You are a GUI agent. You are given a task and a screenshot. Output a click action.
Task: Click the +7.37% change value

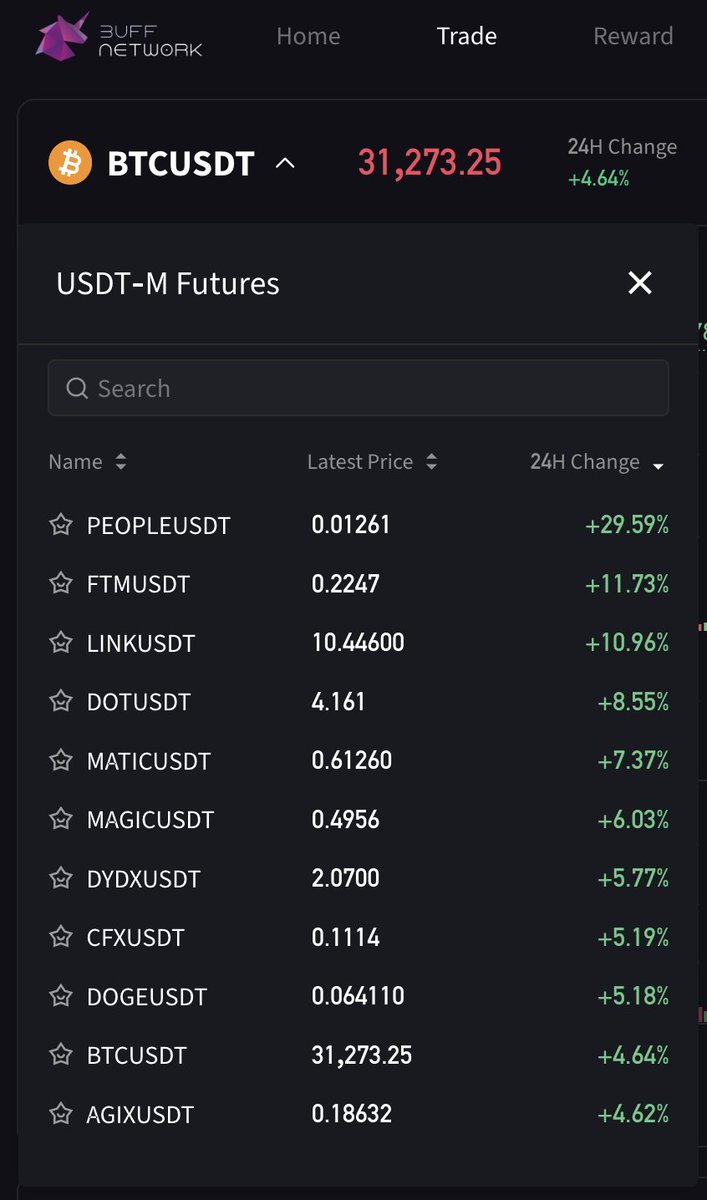pyautogui.click(x=633, y=760)
